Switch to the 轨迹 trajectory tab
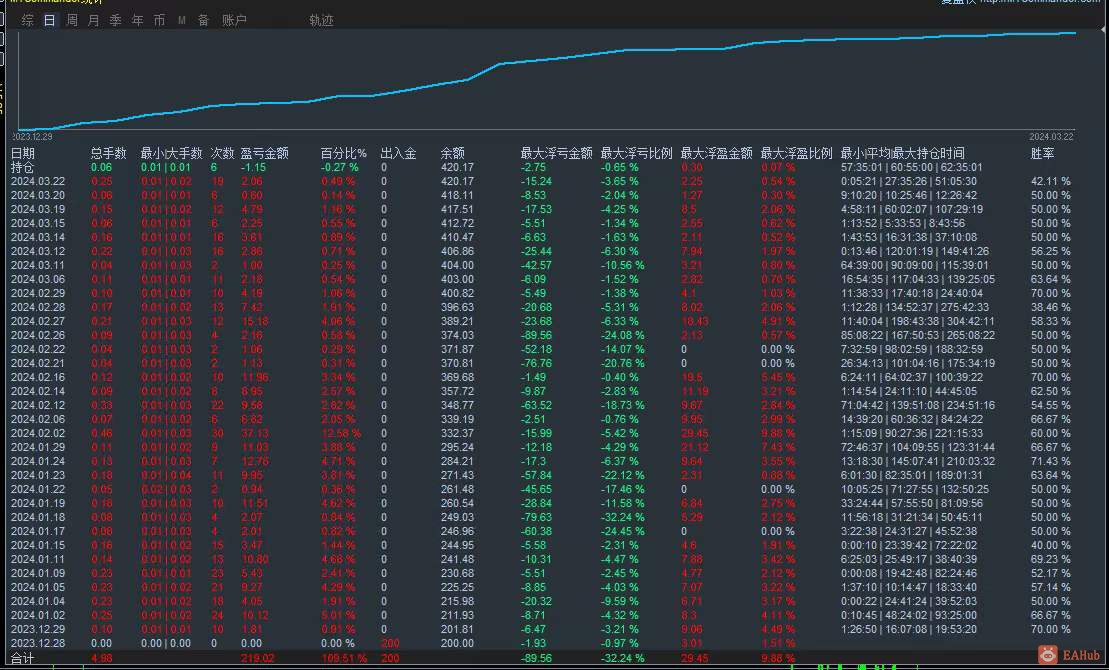Screen dimensions: 1109x670 321,21
